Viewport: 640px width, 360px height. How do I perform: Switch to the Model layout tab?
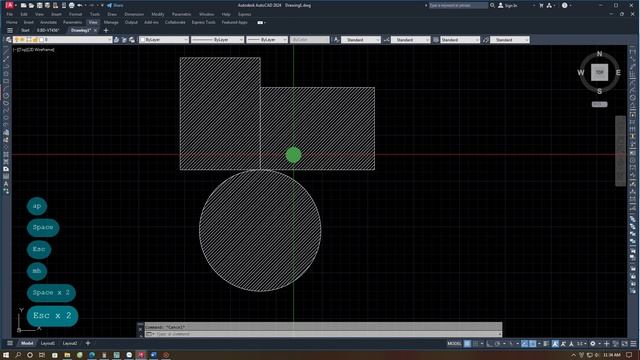(x=27, y=343)
